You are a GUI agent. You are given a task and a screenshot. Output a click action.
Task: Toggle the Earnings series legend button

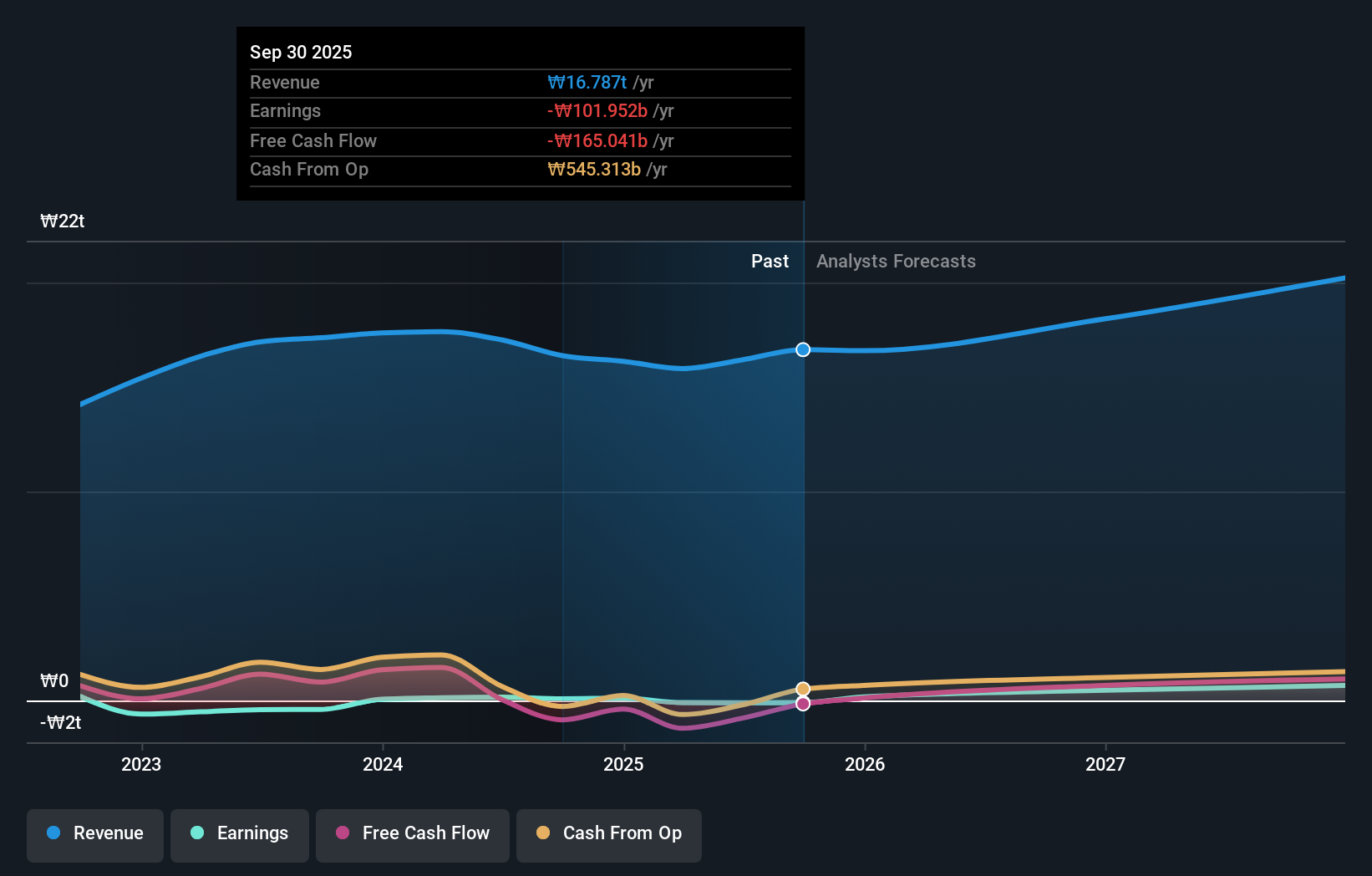pos(240,834)
